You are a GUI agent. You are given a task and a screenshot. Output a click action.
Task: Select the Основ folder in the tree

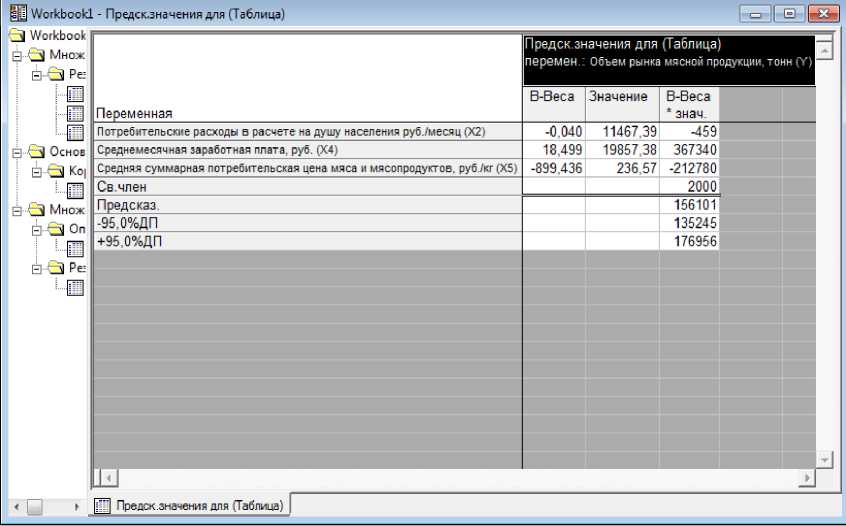click(x=37, y=152)
